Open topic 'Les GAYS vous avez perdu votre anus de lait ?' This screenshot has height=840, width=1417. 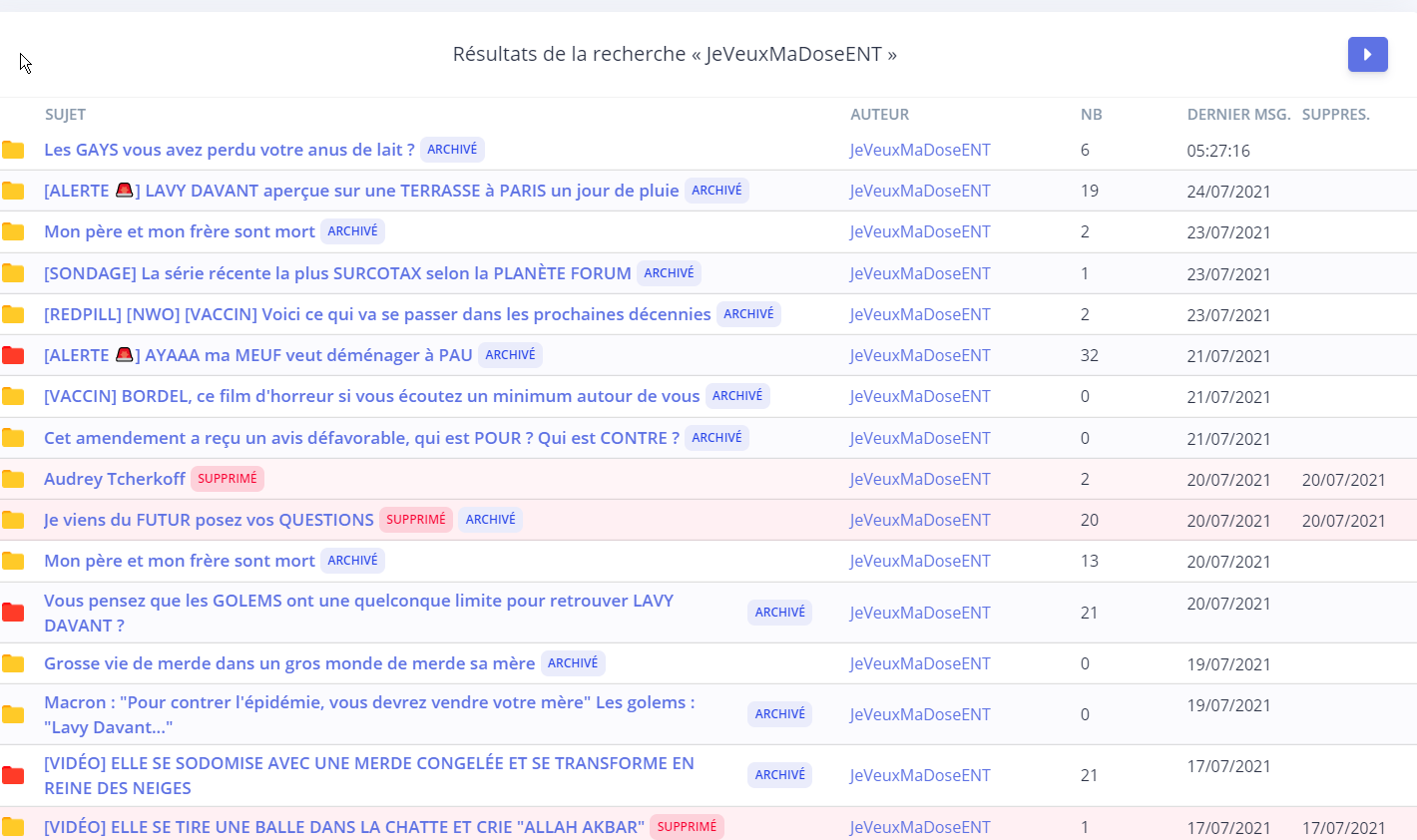(230, 150)
